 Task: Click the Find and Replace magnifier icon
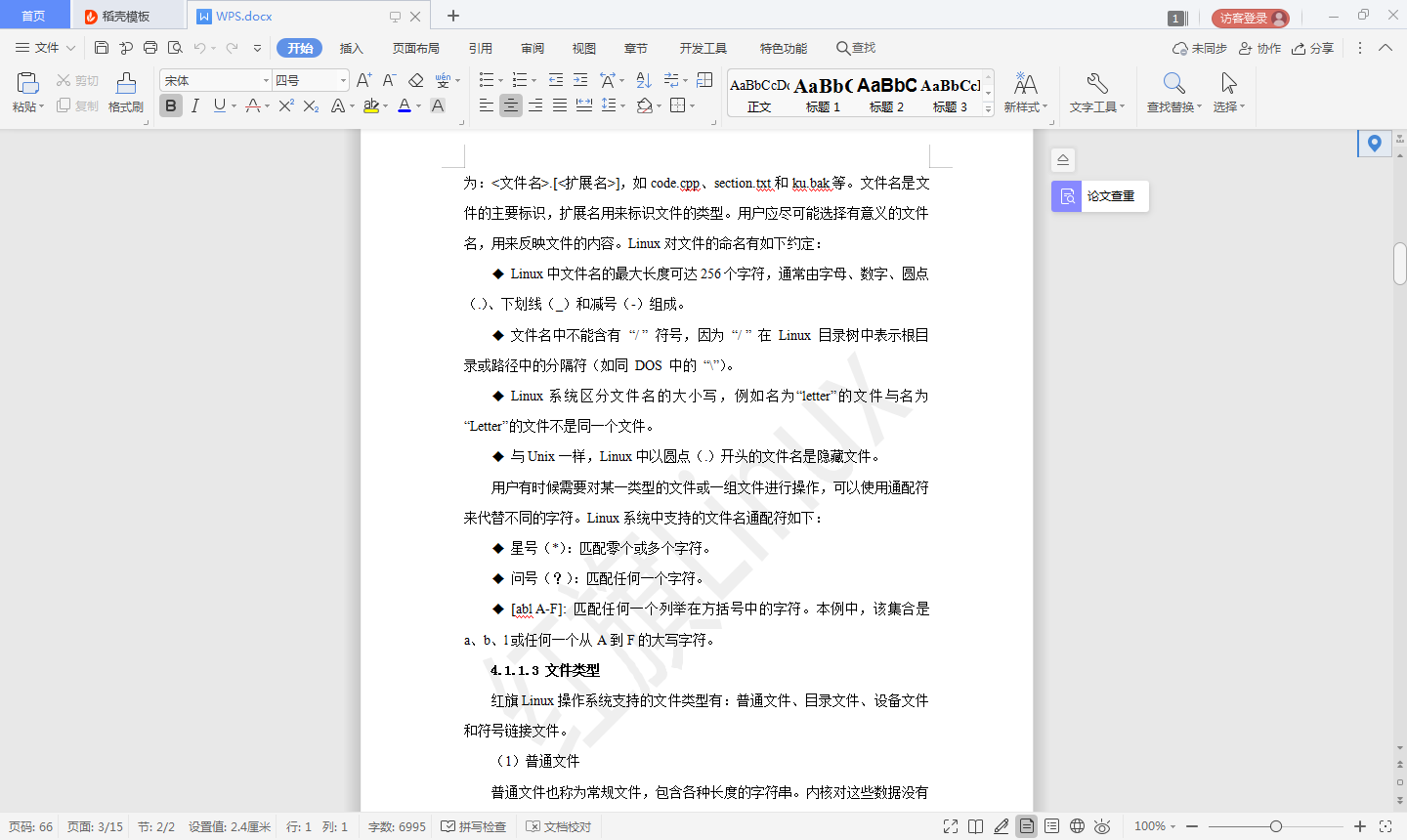(x=1174, y=83)
